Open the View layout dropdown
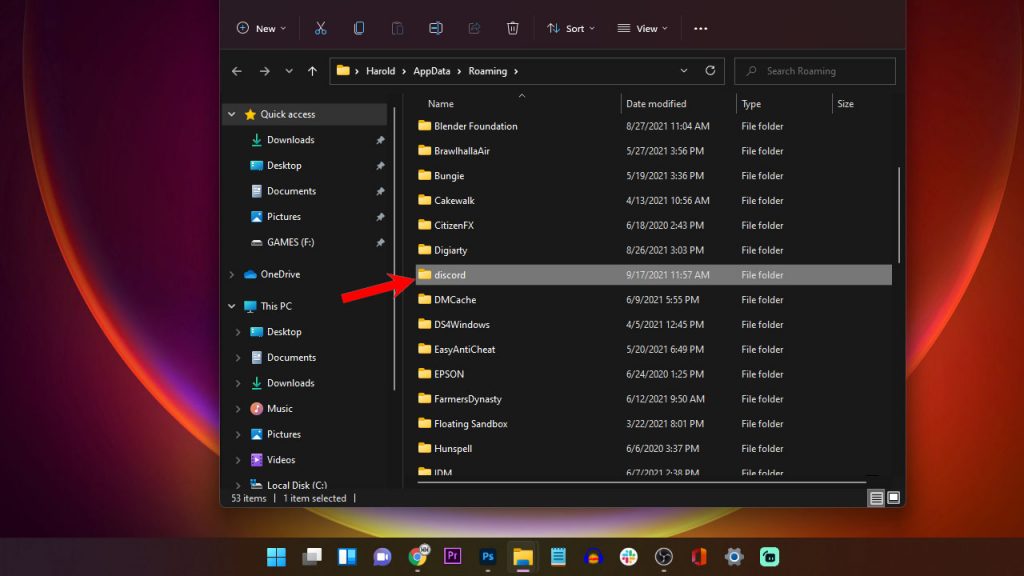This screenshot has width=1024, height=576. (642, 28)
